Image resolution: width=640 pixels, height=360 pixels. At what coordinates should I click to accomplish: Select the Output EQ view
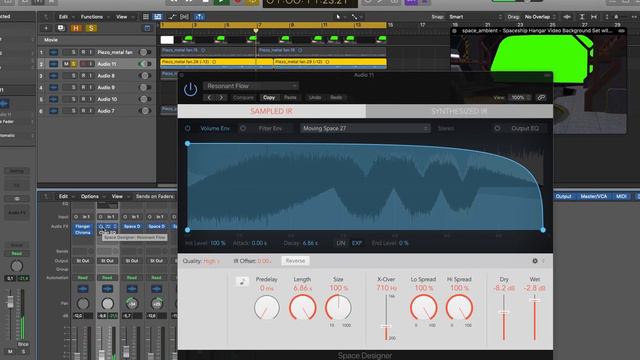click(x=525, y=128)
